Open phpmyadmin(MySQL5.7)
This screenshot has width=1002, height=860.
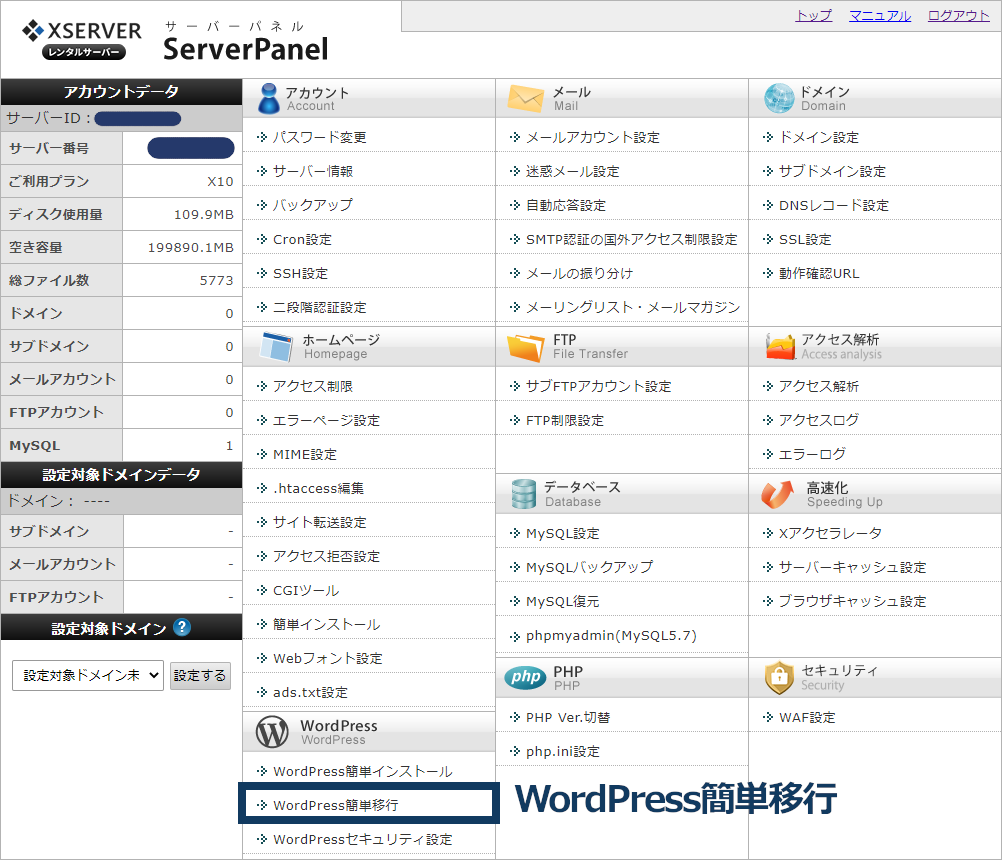(x=612, y=635)
